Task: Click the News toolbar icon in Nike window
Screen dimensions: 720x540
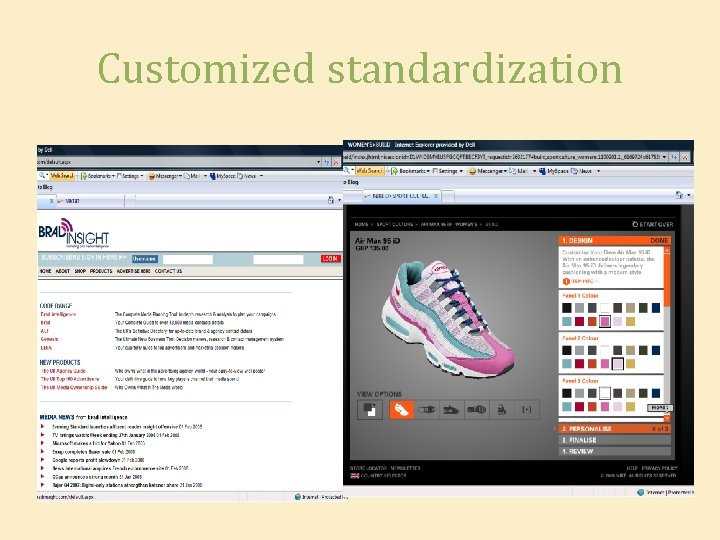Action: click(x=574, y=171)
